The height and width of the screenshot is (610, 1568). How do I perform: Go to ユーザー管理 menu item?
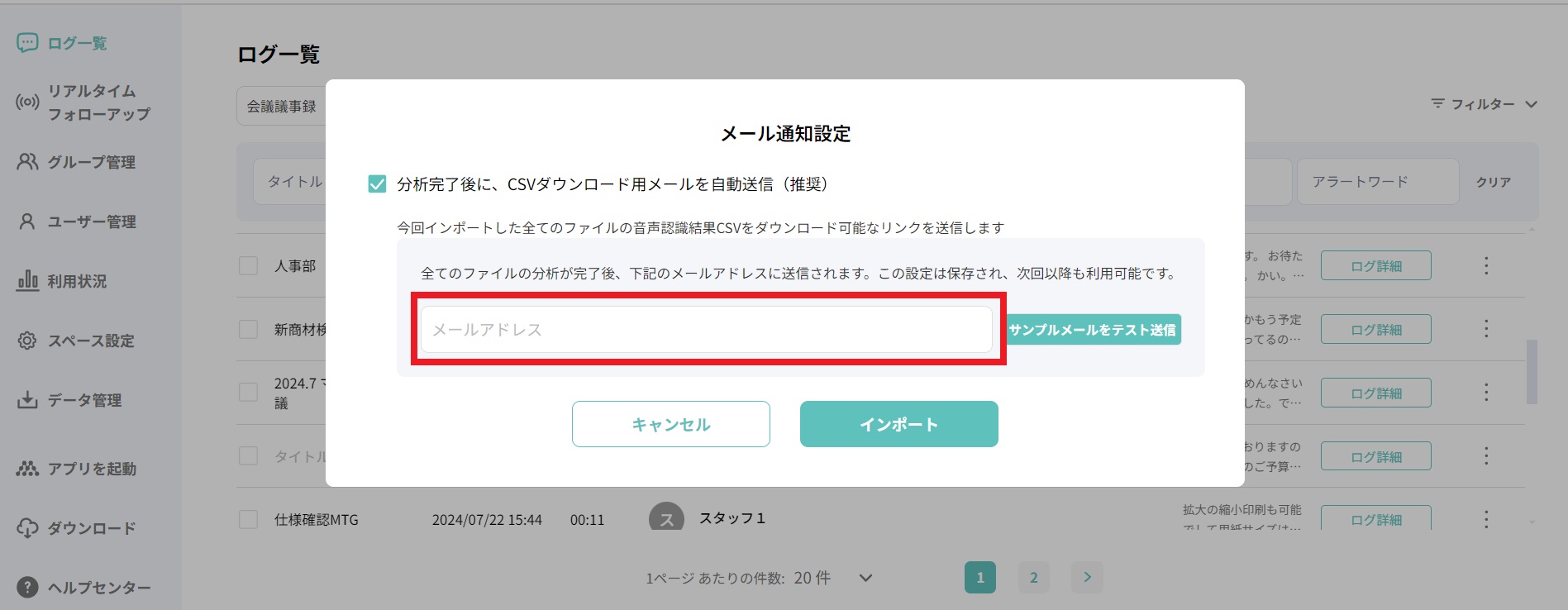pos(92,222)
